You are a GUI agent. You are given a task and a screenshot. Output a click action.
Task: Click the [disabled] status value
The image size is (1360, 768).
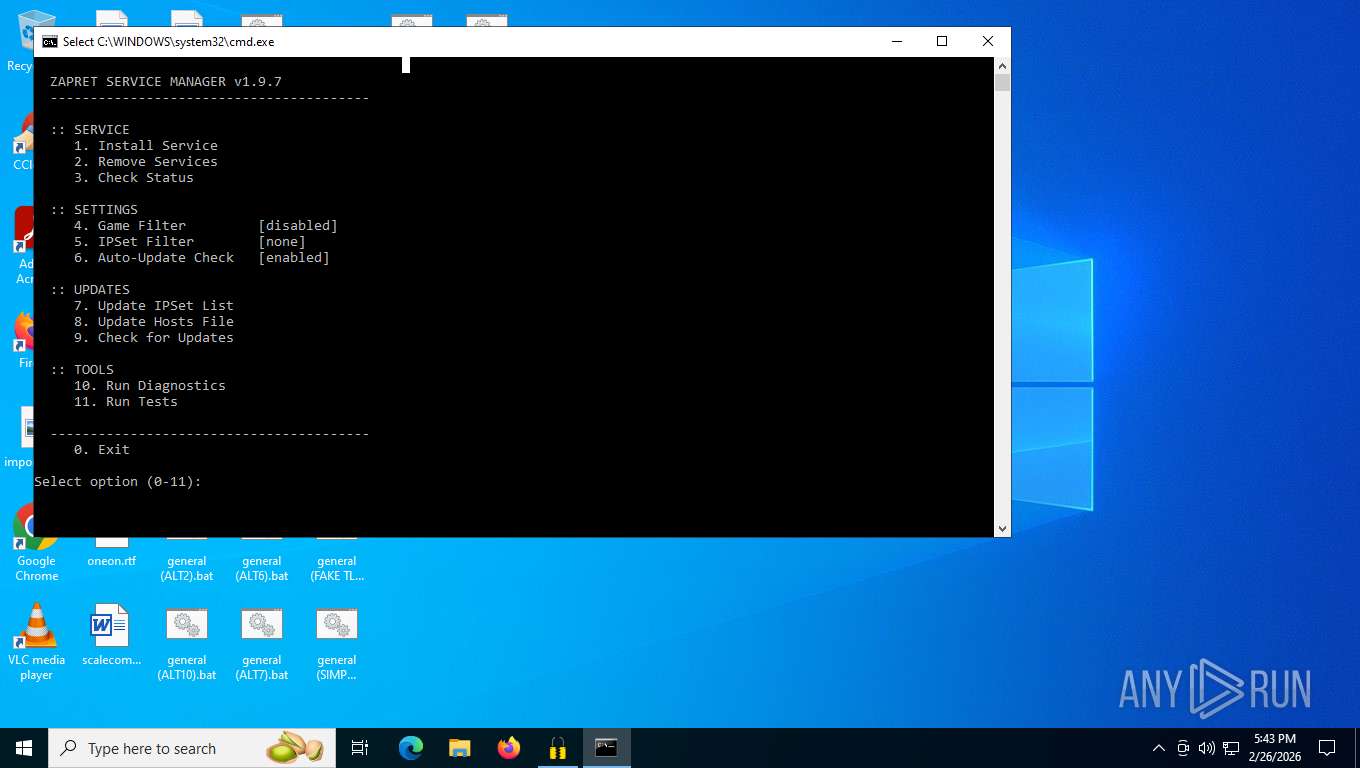click(298, 226)
